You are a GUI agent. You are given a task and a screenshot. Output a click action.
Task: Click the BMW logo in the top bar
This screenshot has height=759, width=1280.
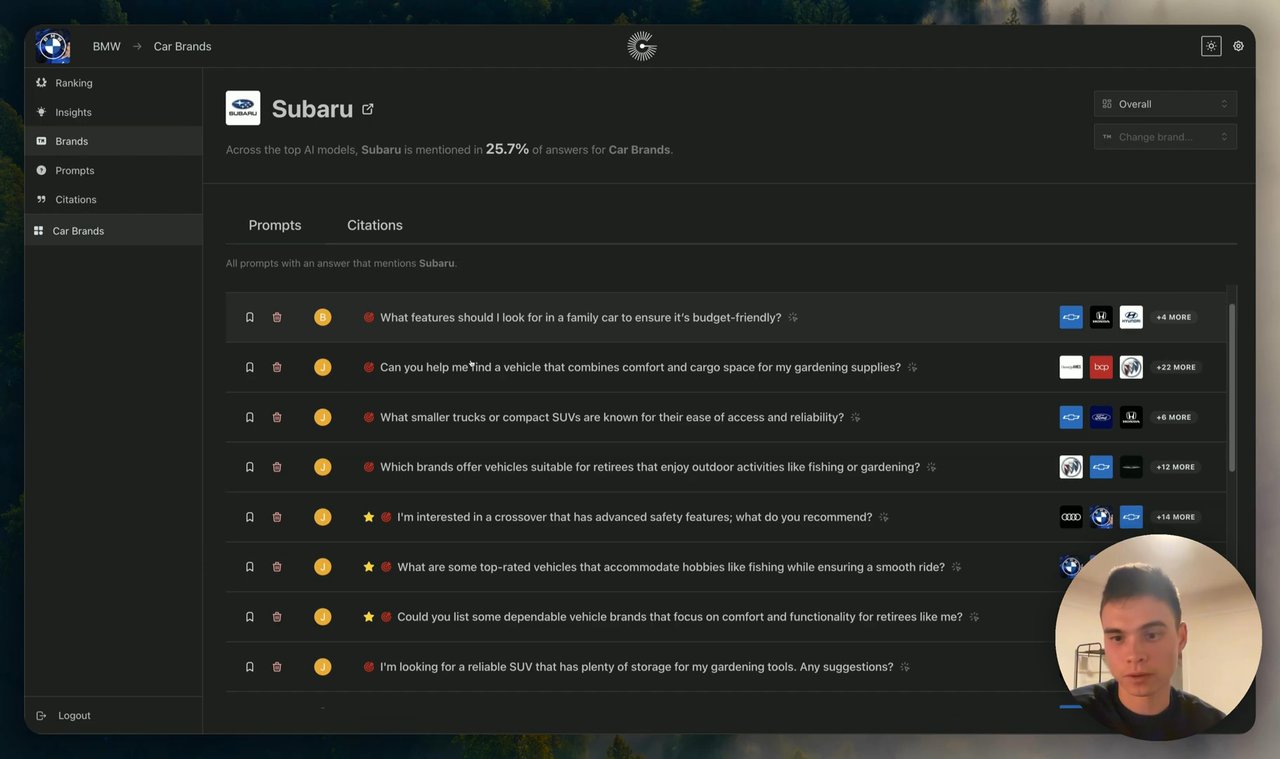(x=52, y=46)
